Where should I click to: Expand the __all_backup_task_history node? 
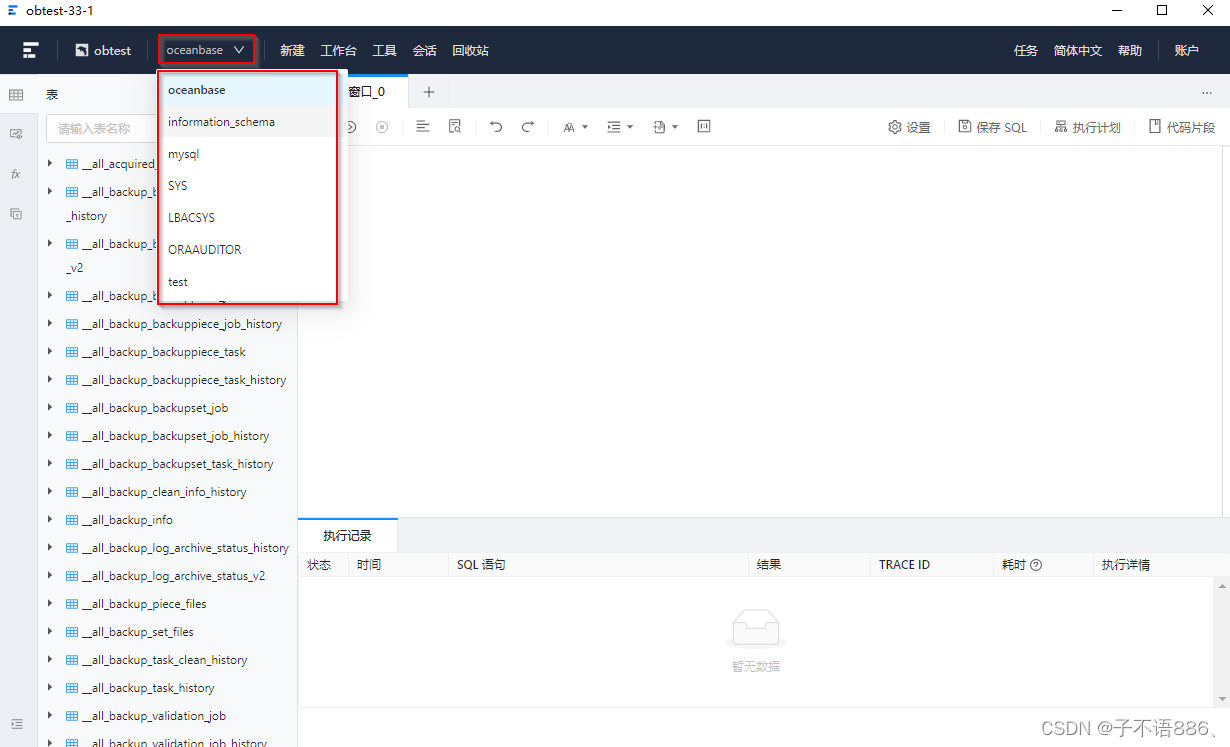[x=50, y=688]
